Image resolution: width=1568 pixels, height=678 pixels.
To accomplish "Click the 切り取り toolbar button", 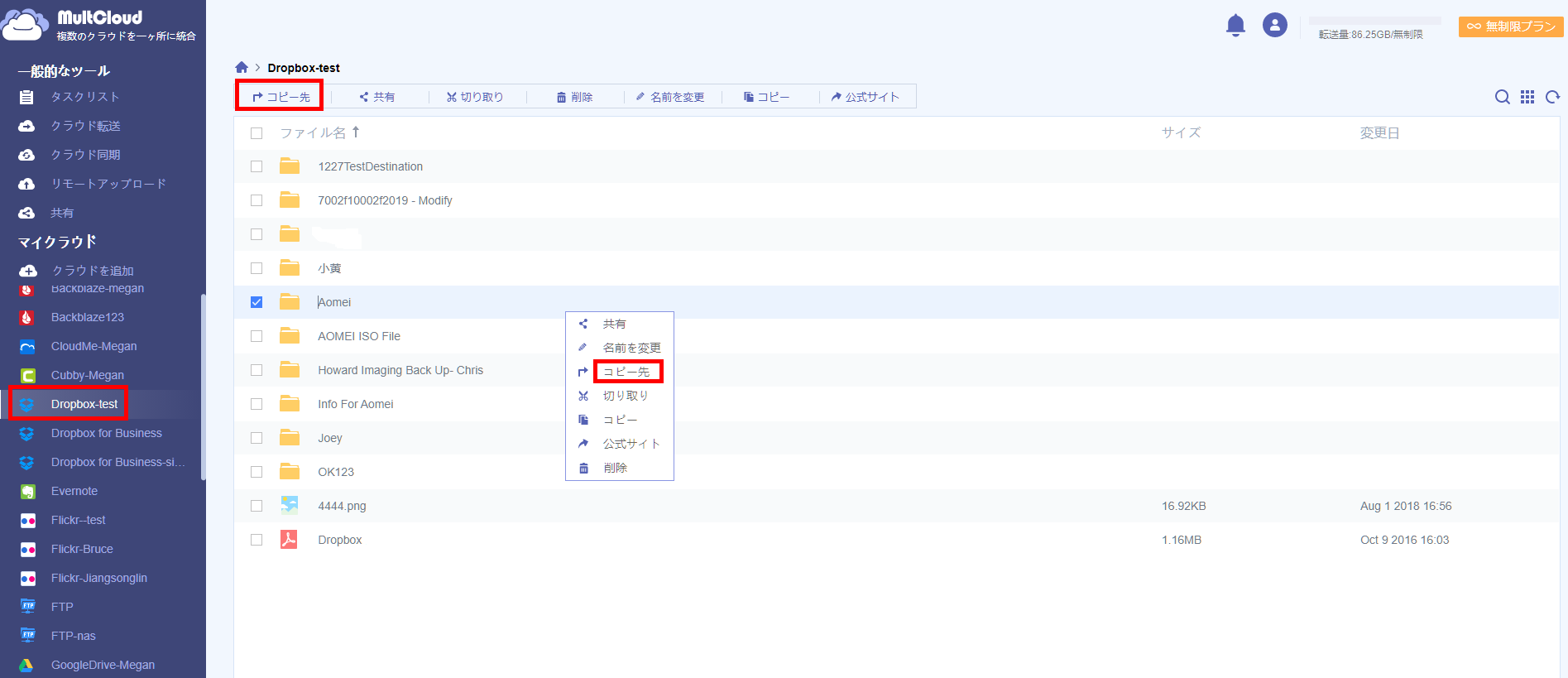I will [475, 97].
